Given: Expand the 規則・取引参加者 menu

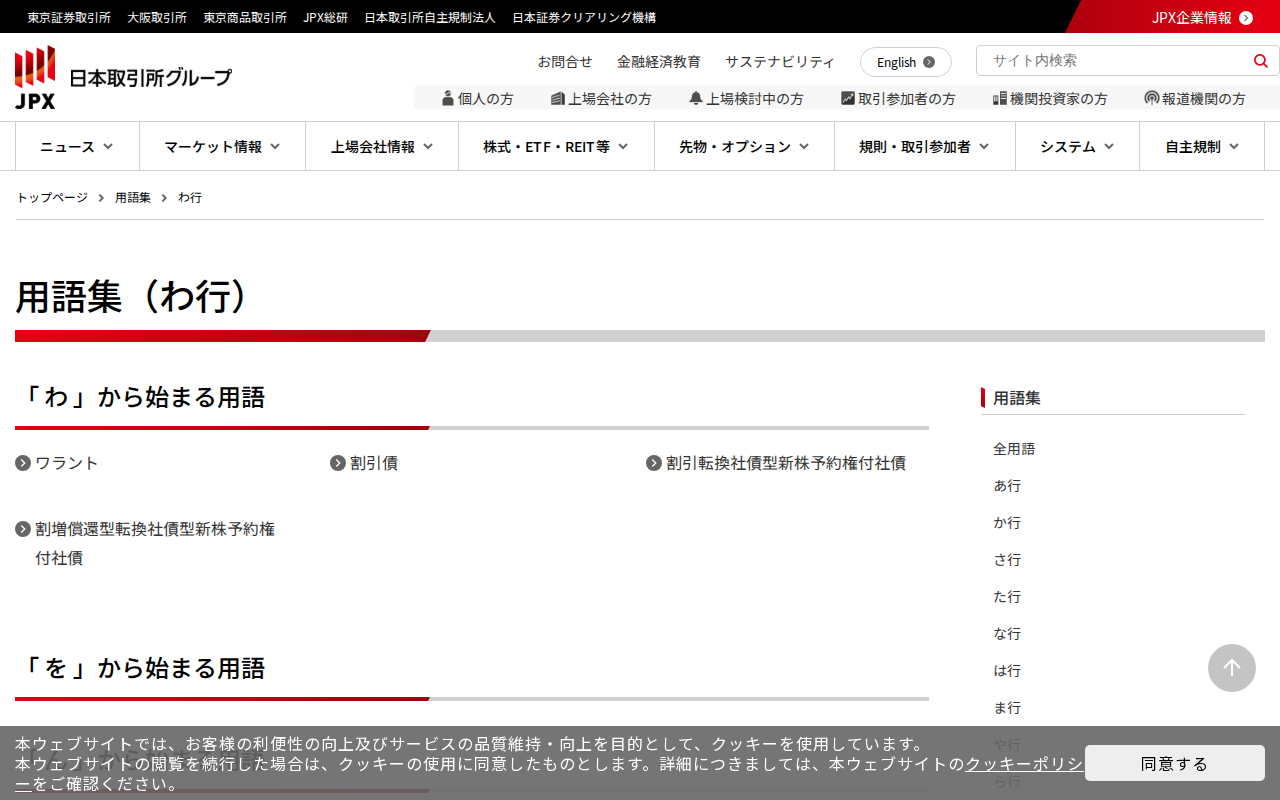Looking at the screenshot, I should coord(925,147).
